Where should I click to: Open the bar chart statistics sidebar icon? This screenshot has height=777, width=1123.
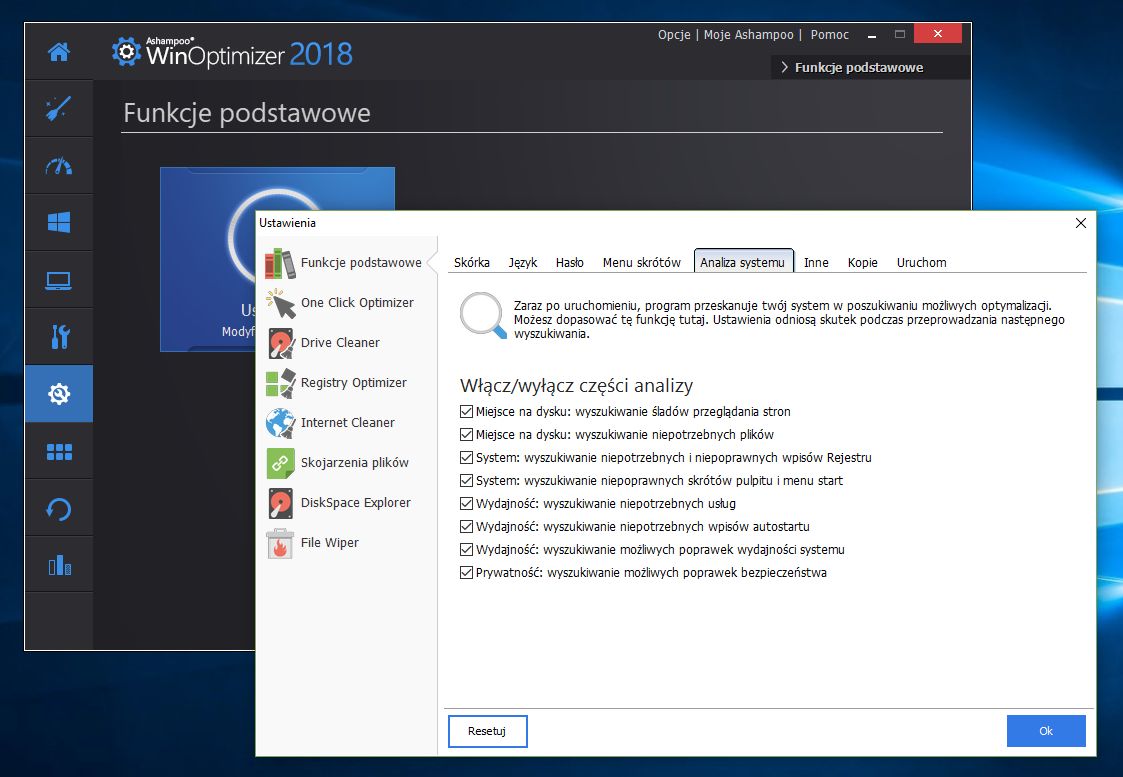pyautogui.click(x=59, y=566)
